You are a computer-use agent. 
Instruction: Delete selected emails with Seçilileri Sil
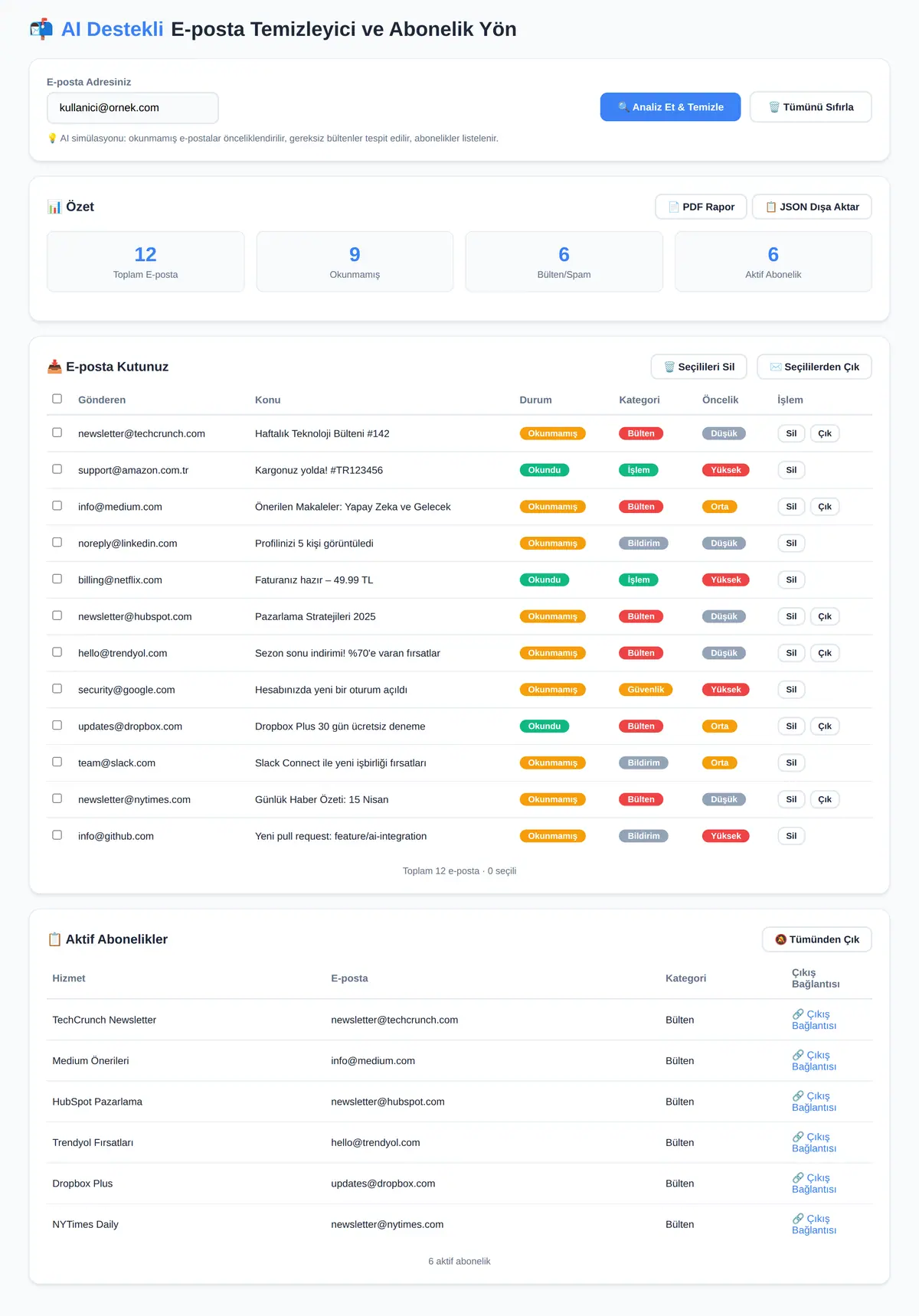click(698, 367)
